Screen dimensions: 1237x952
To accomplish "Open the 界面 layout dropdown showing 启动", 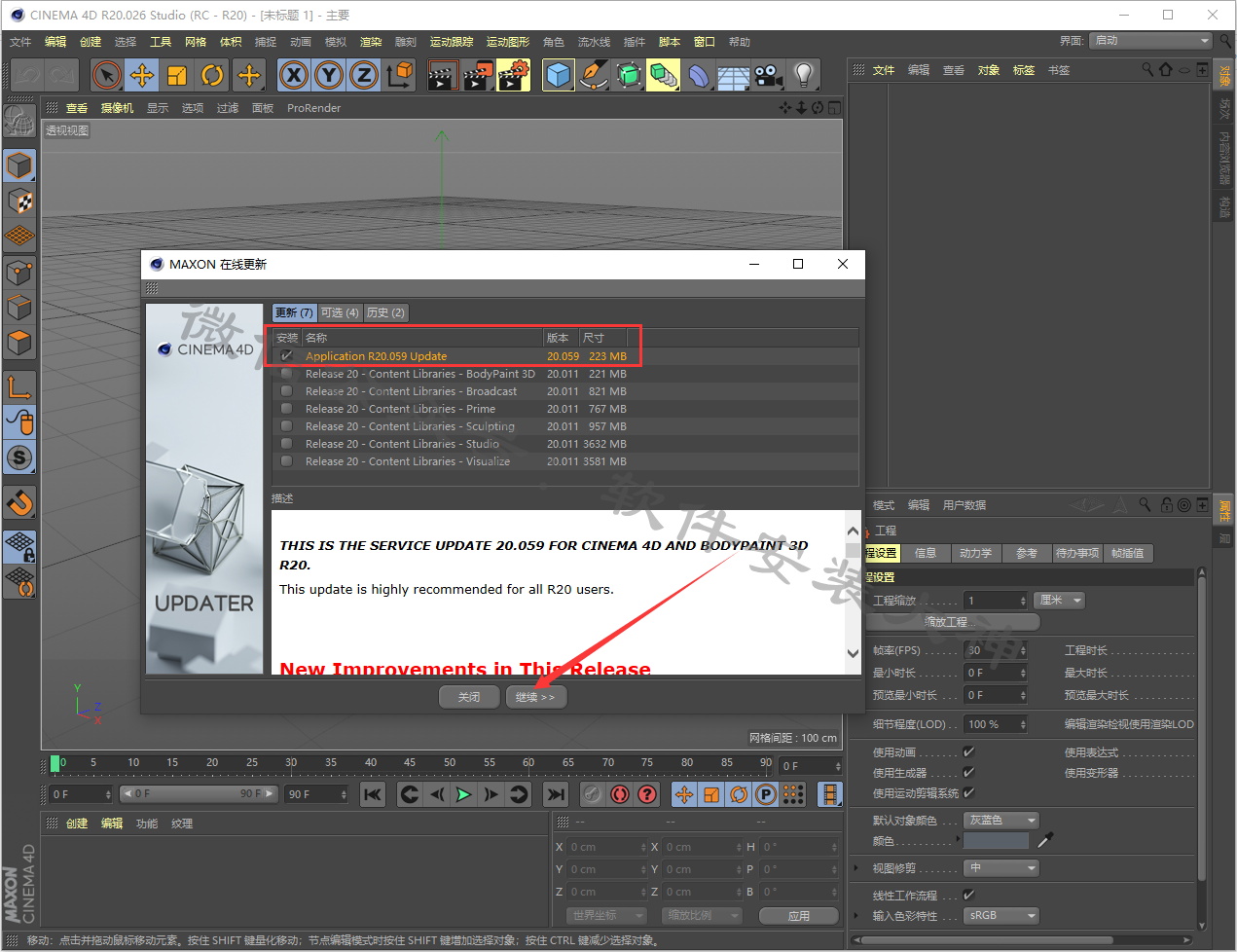I will coord(1150,41).
